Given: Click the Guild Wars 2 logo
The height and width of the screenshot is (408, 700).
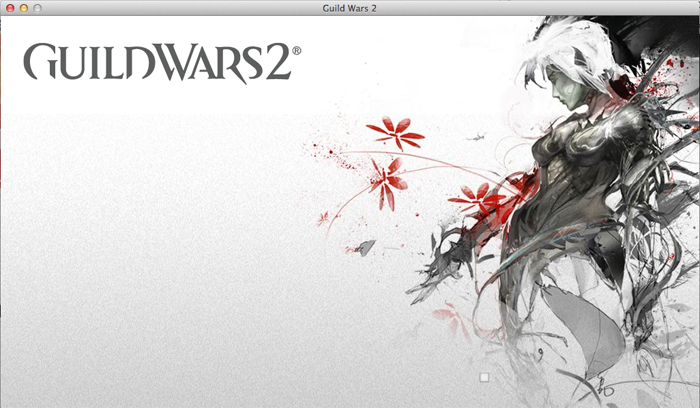Looking at the screenshot, I should tap(162, 62).
